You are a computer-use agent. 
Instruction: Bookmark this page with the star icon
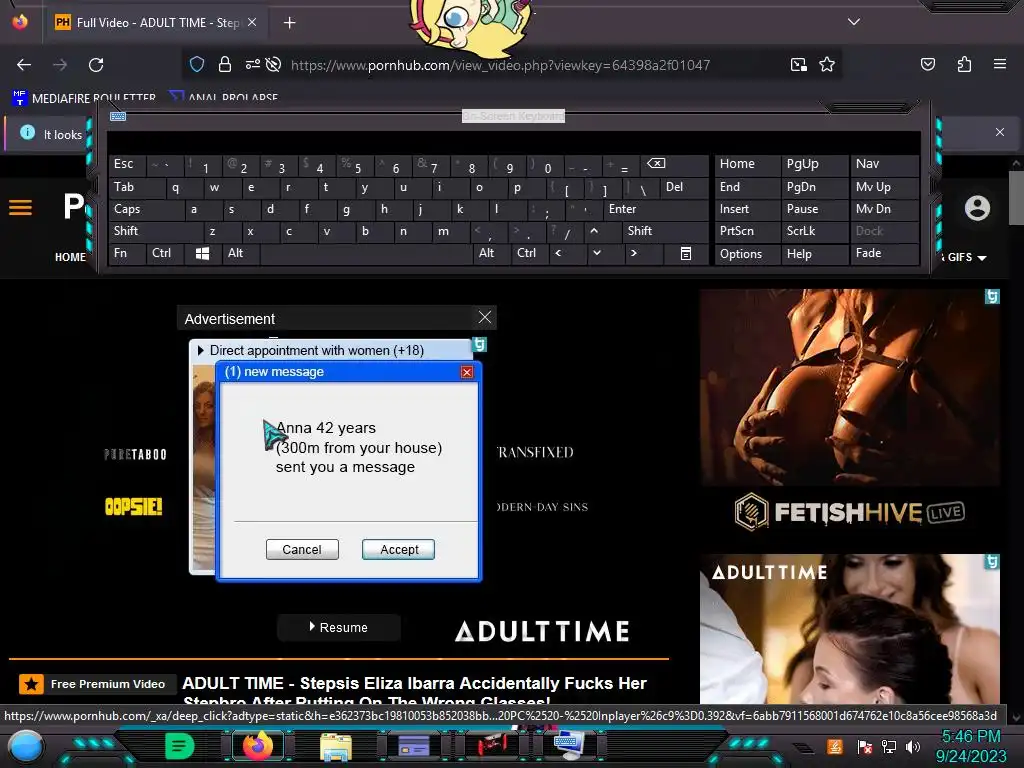tap(827, 64)
